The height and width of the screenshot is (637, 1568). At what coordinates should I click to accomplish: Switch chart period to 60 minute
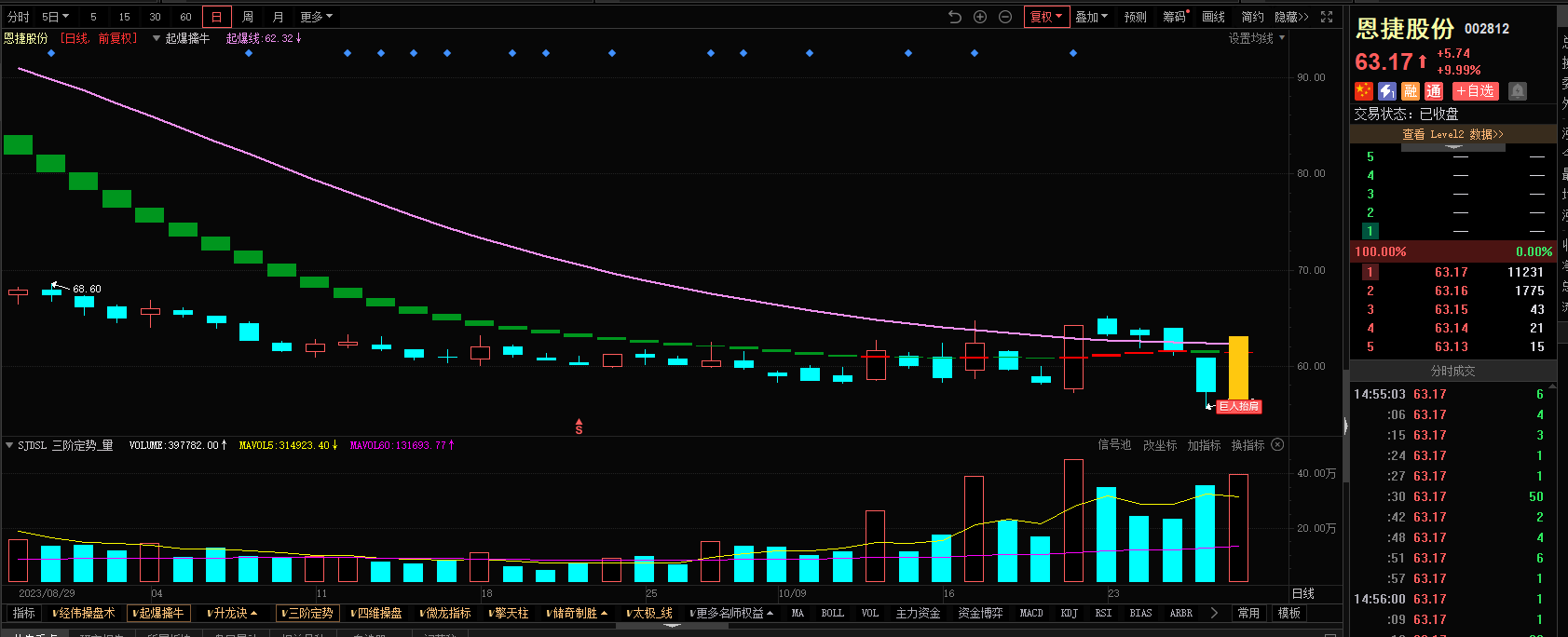coord(185,17)
